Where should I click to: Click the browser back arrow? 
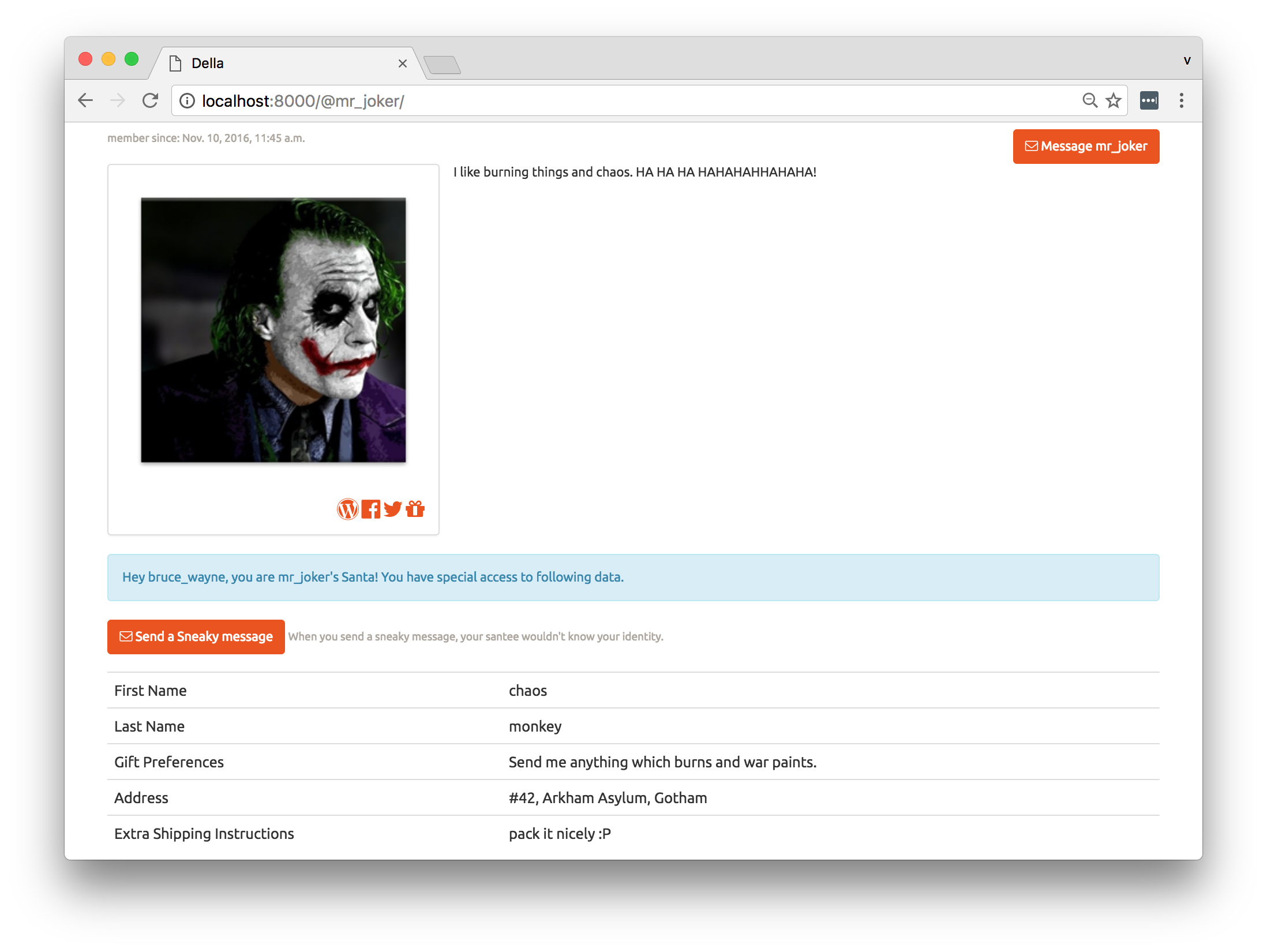click(85, 100)
